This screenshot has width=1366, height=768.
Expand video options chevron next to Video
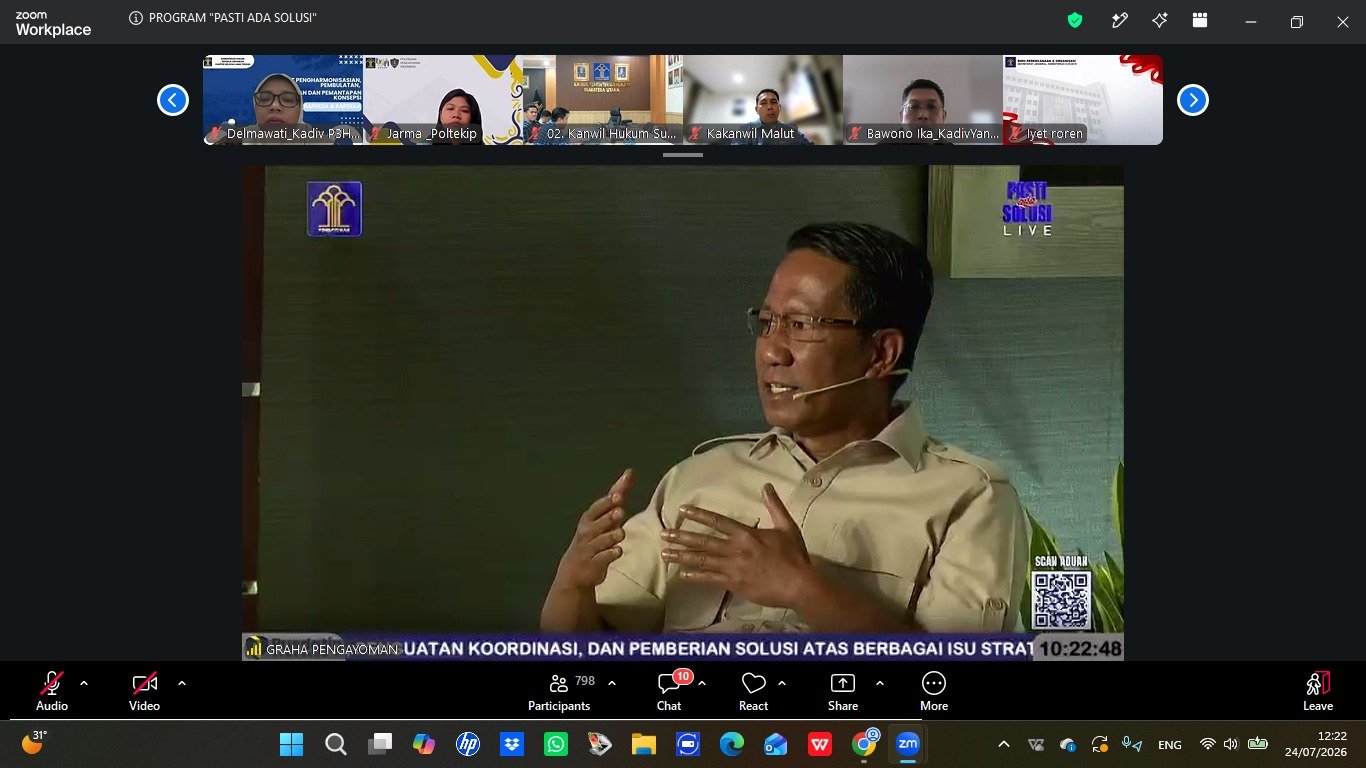pos(182,684)
